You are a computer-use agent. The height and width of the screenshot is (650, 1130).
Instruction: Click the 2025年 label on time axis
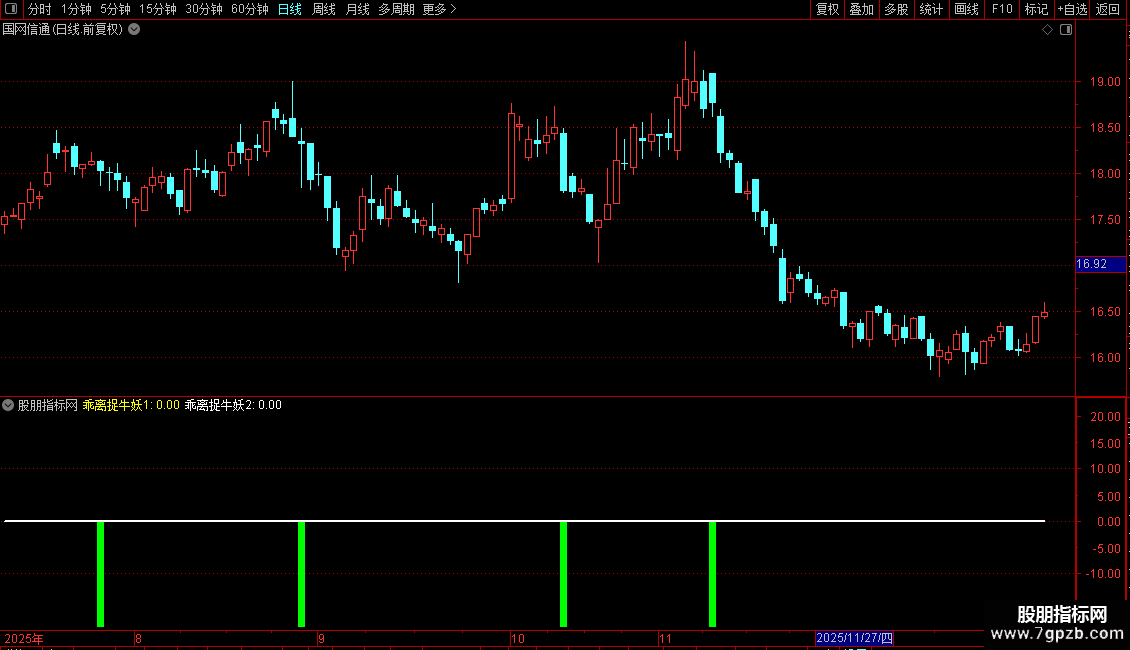[24, 638]
